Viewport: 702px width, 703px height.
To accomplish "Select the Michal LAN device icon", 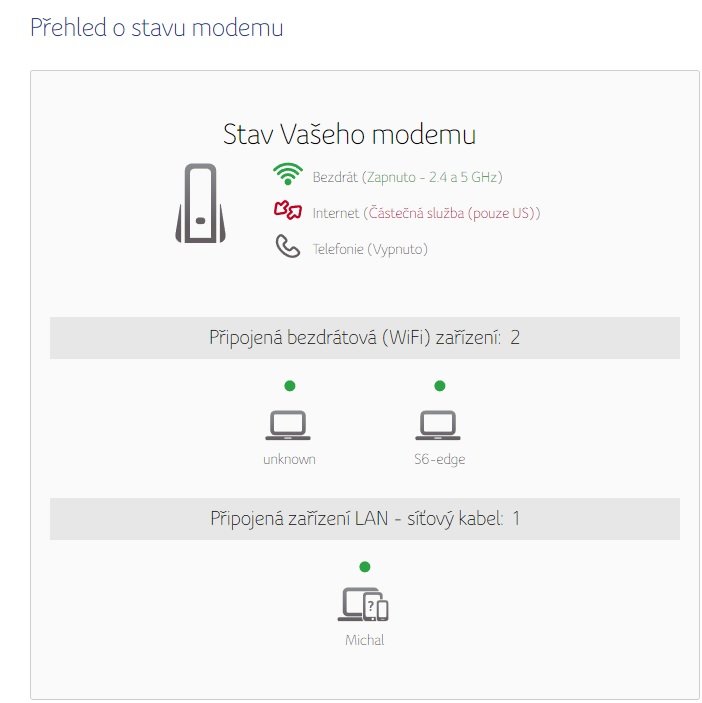I will point(363,604).
